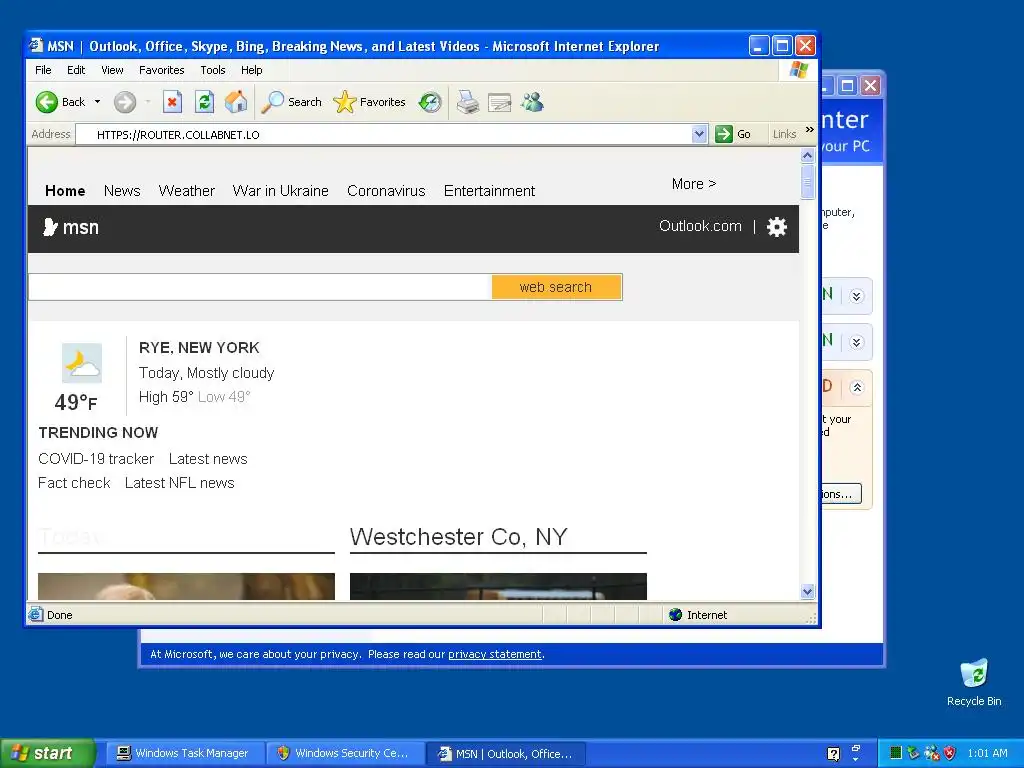Open the Entertainment link

click(489, 191)
